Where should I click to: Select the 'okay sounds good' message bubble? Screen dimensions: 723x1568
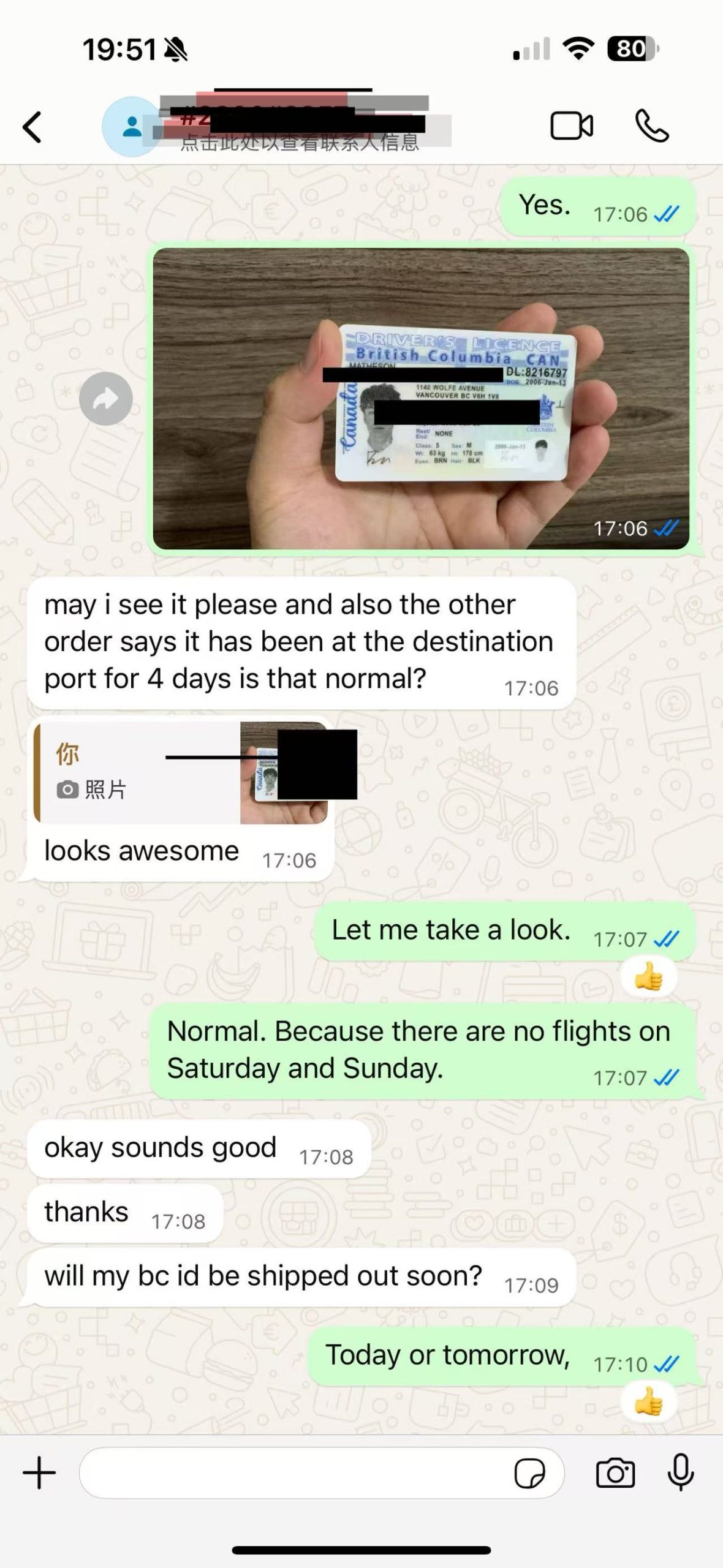[199, 1148]
